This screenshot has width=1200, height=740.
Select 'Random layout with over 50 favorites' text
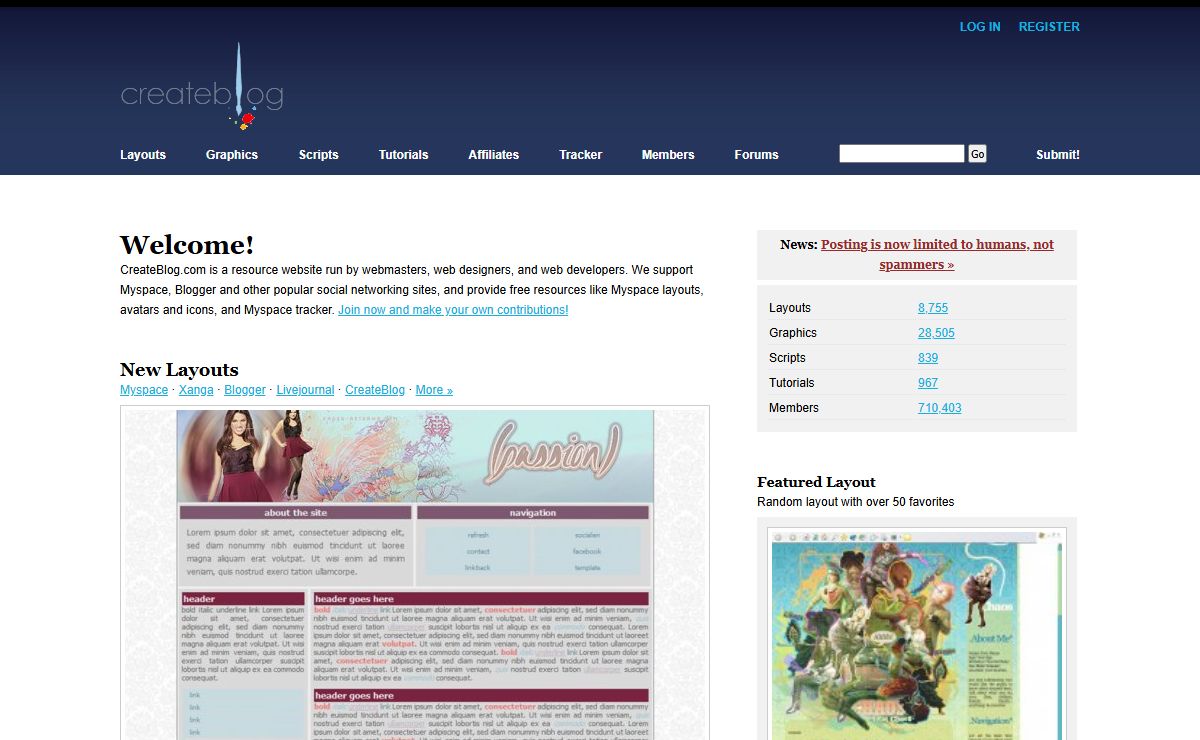point(855,502)
